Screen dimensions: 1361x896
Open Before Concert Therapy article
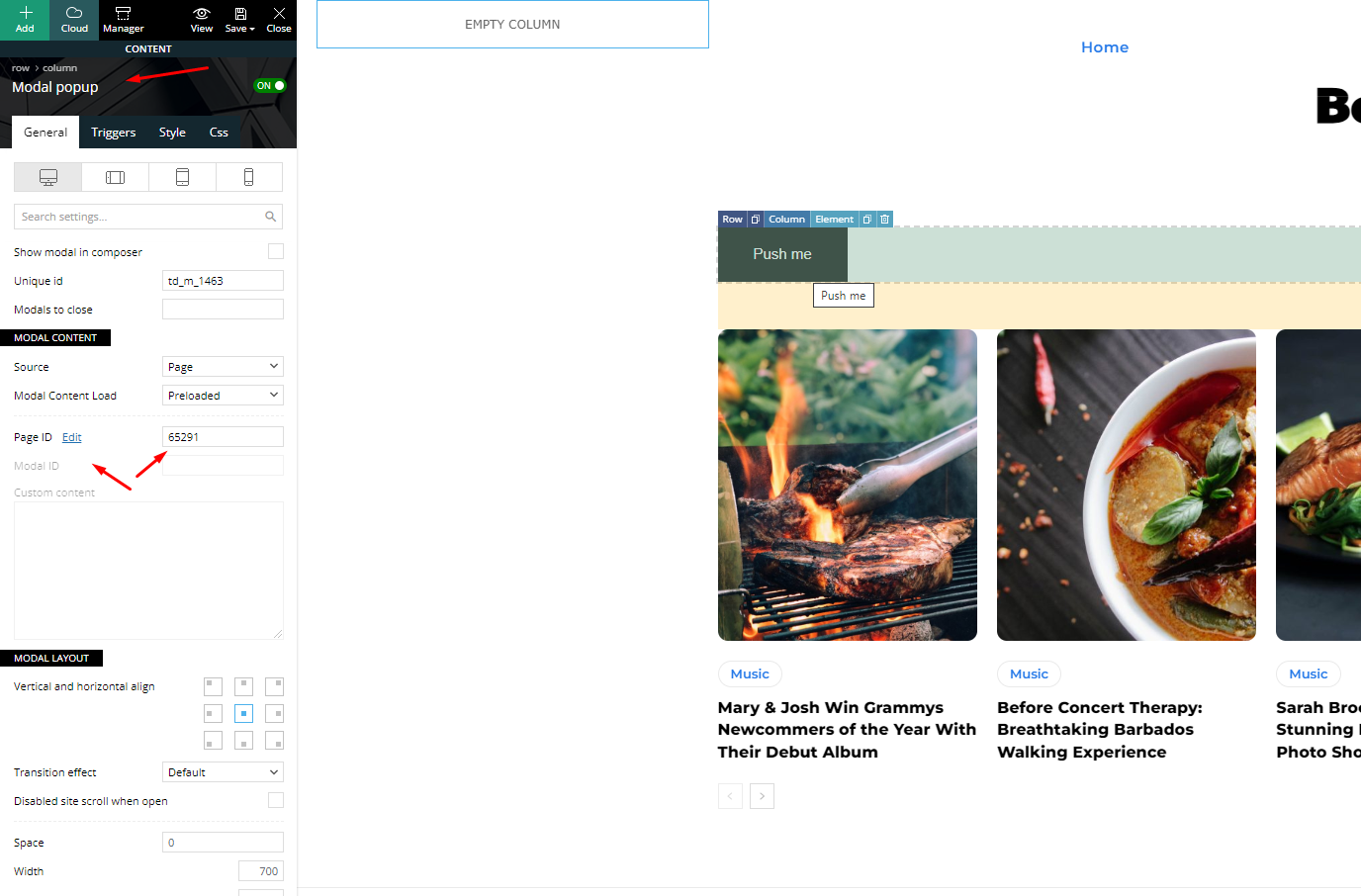point(1100,730)
